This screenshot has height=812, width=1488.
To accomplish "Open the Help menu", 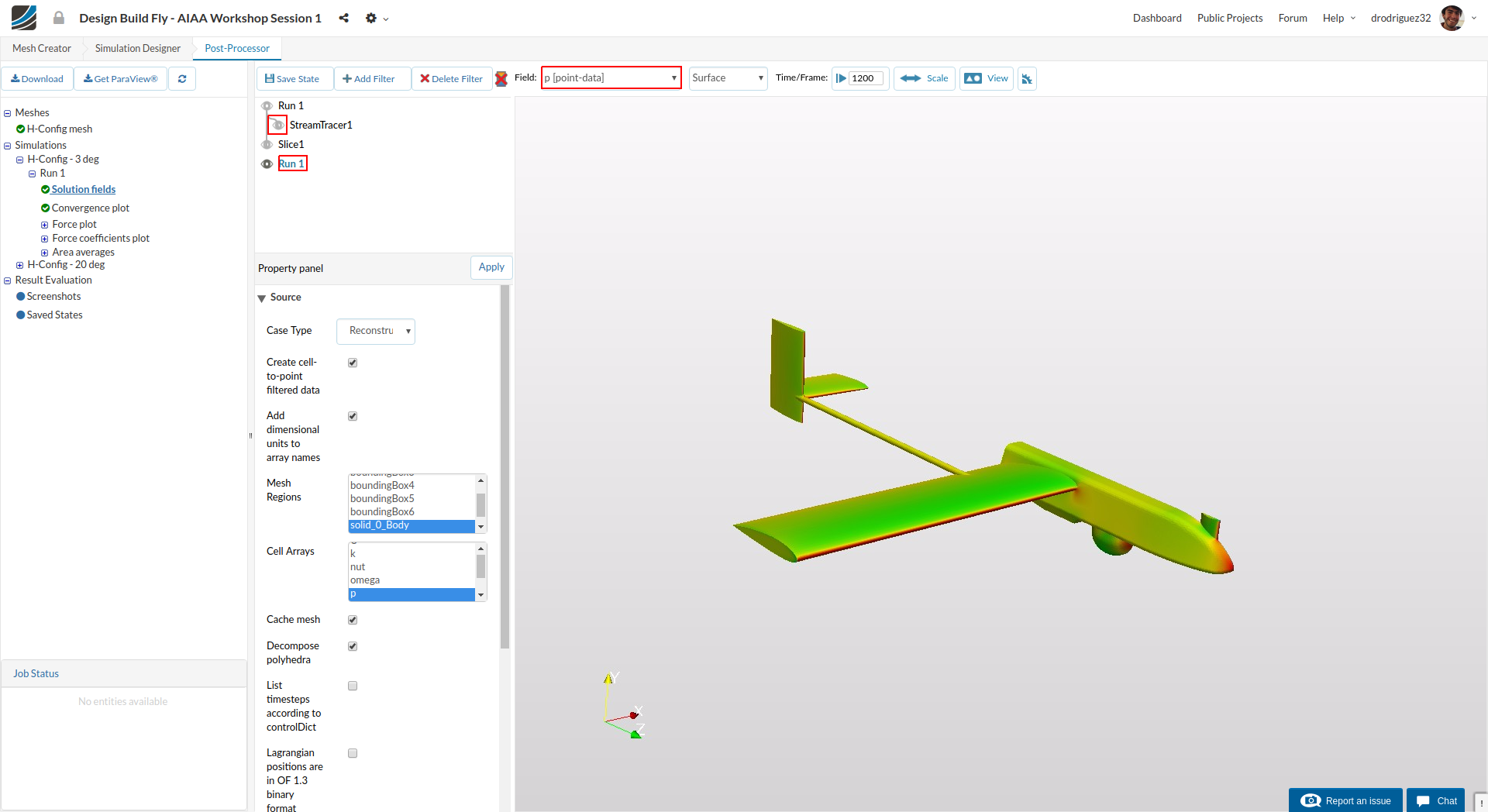I will 1338,18.
